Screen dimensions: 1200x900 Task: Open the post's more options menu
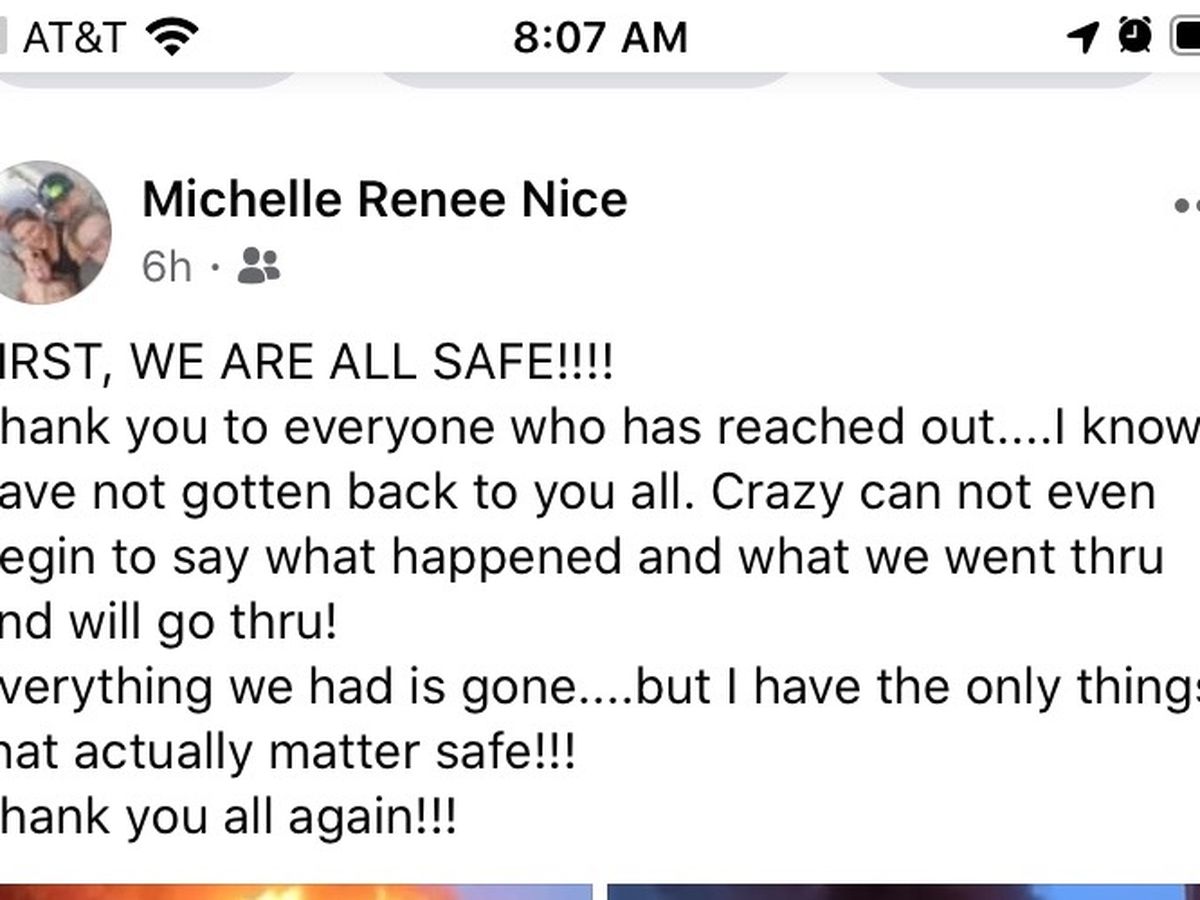point(1185,205)
